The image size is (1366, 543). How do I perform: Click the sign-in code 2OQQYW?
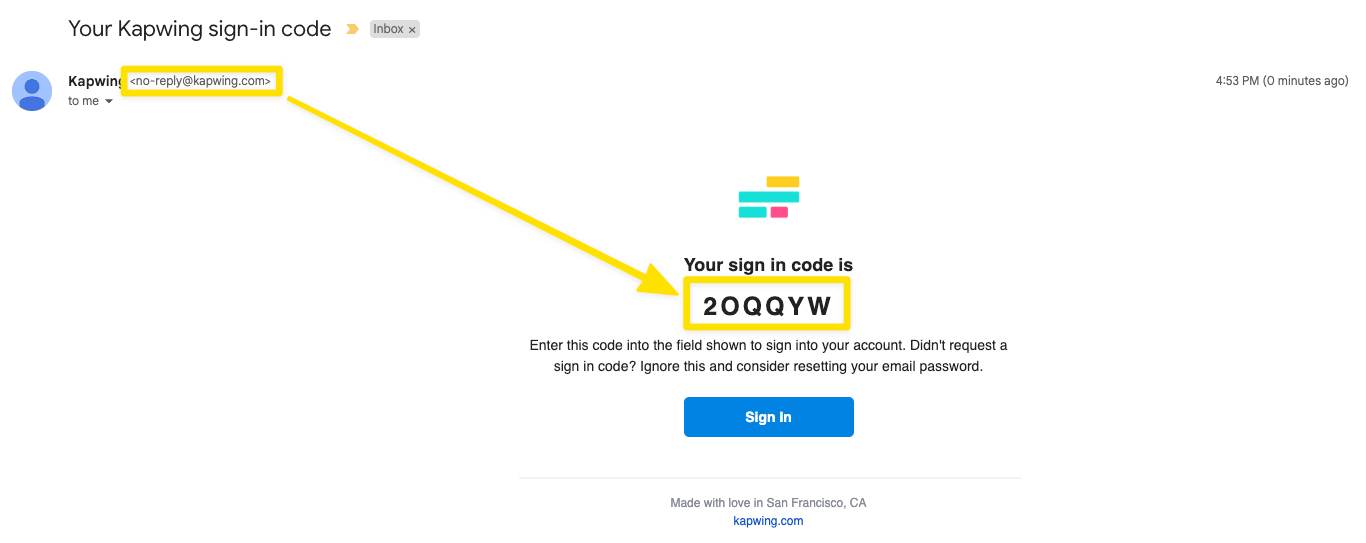(x=767, y=306)
